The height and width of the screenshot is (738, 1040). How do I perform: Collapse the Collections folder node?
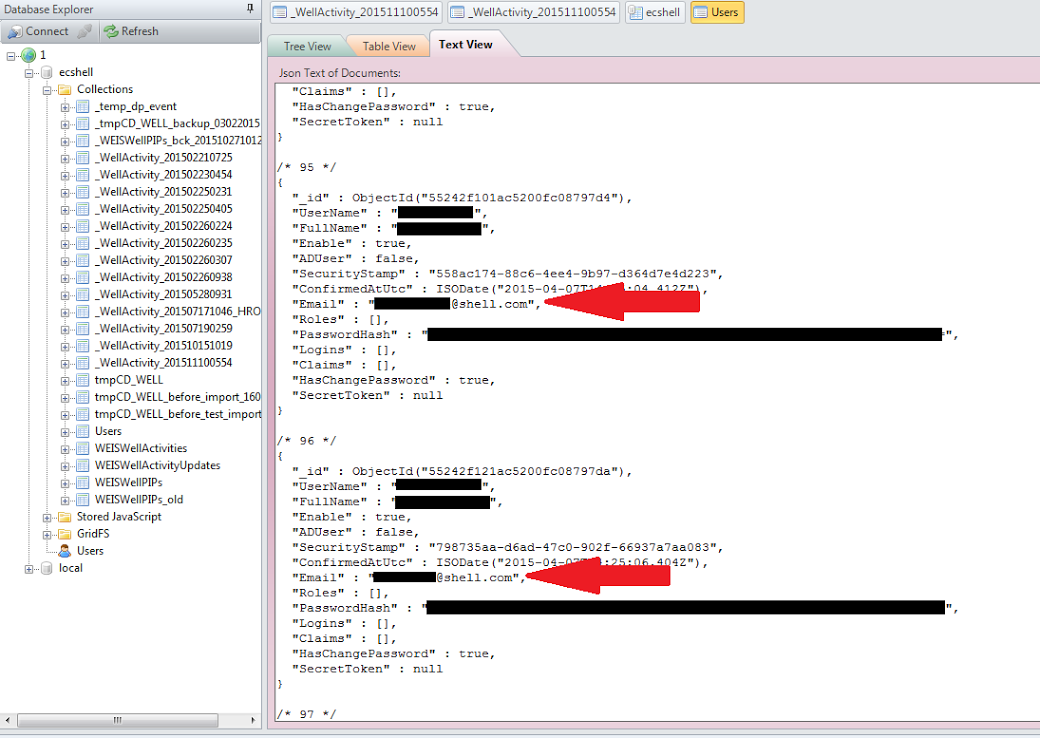click(x=47, y=89)
